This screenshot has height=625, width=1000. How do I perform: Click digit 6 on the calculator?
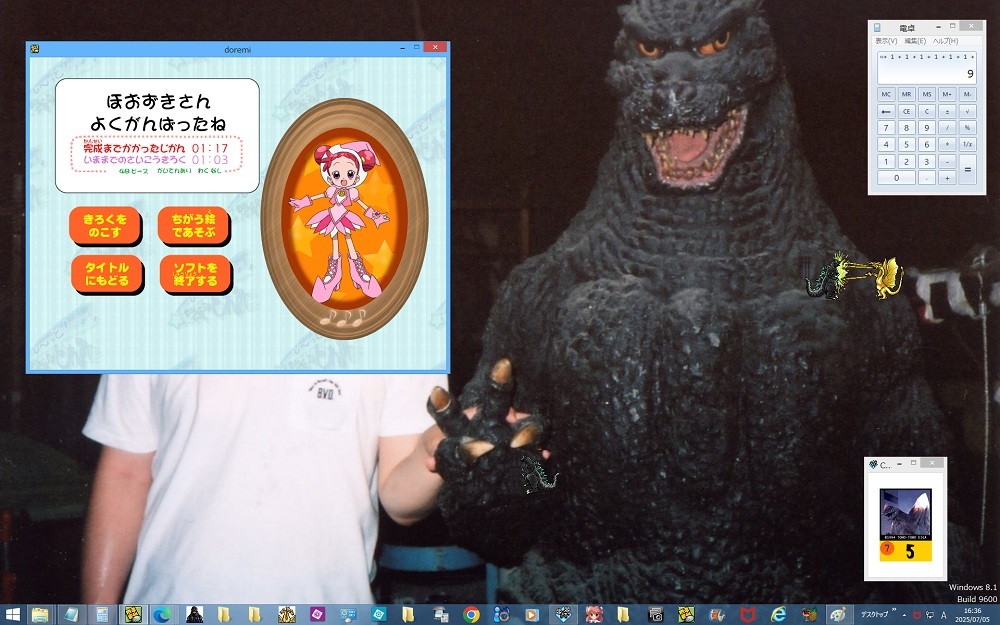[927, 144]
